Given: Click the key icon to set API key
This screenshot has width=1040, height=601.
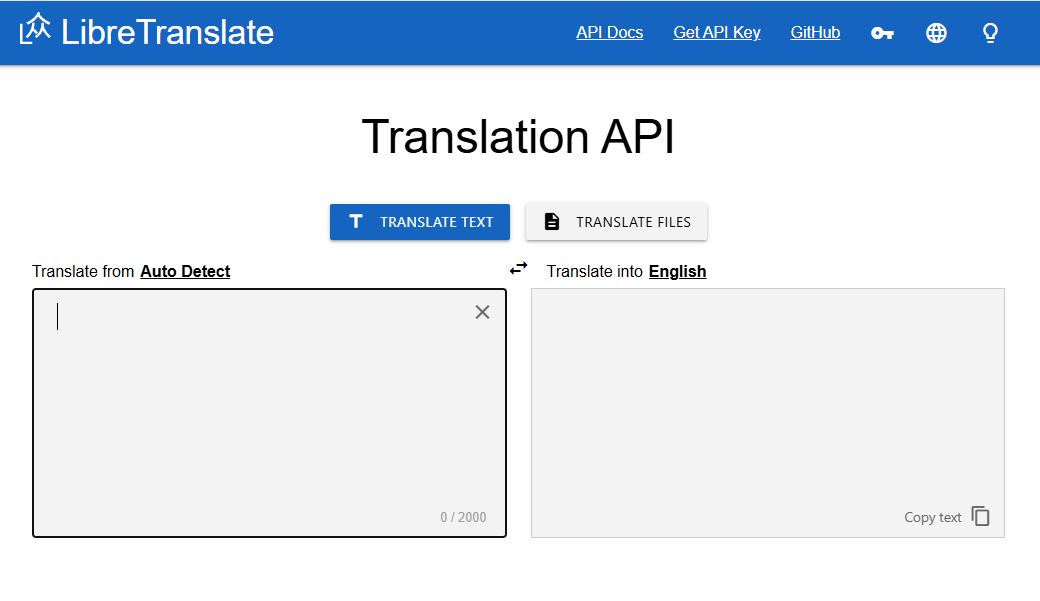Looking at the screenshot, I should coord(882,33).
